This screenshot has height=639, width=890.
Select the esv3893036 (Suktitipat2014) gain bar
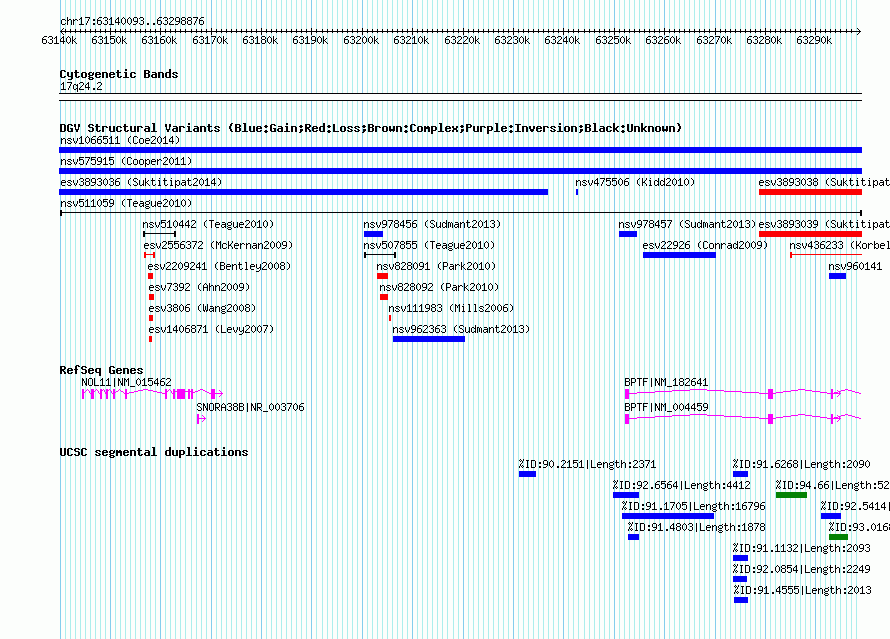point(304,192)
